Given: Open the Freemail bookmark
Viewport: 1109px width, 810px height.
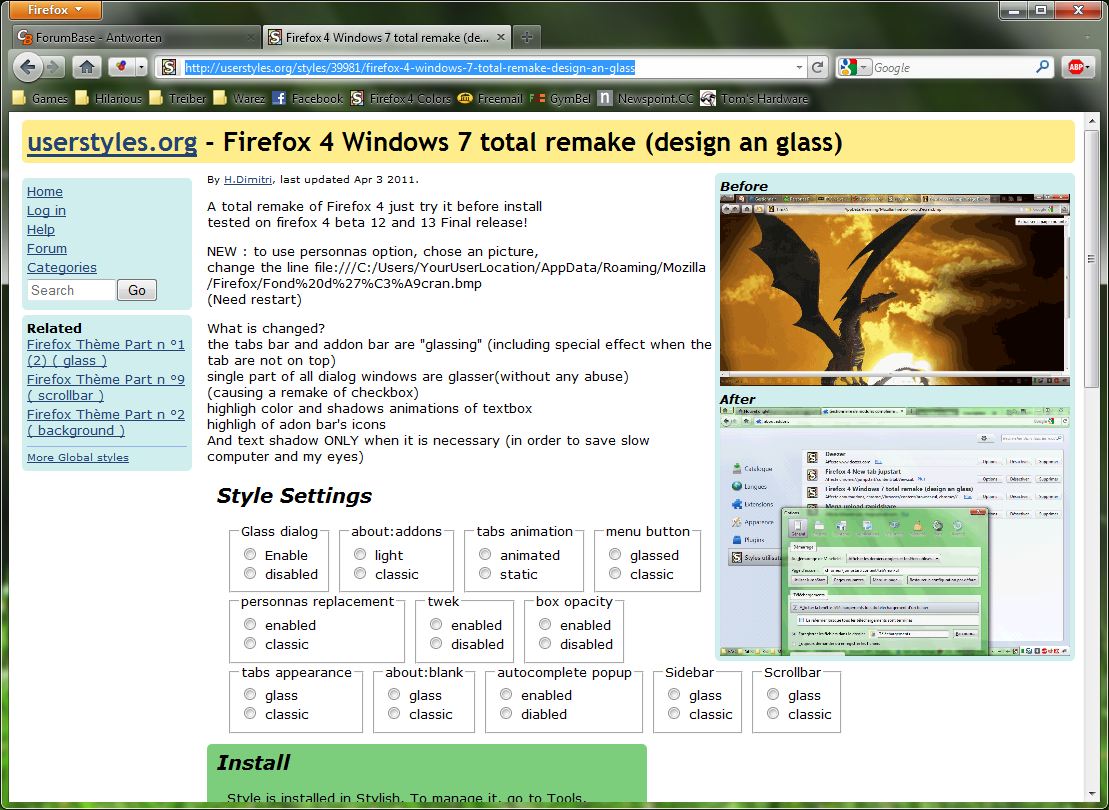Looking at the screenshot, I should tap(490, 98).
